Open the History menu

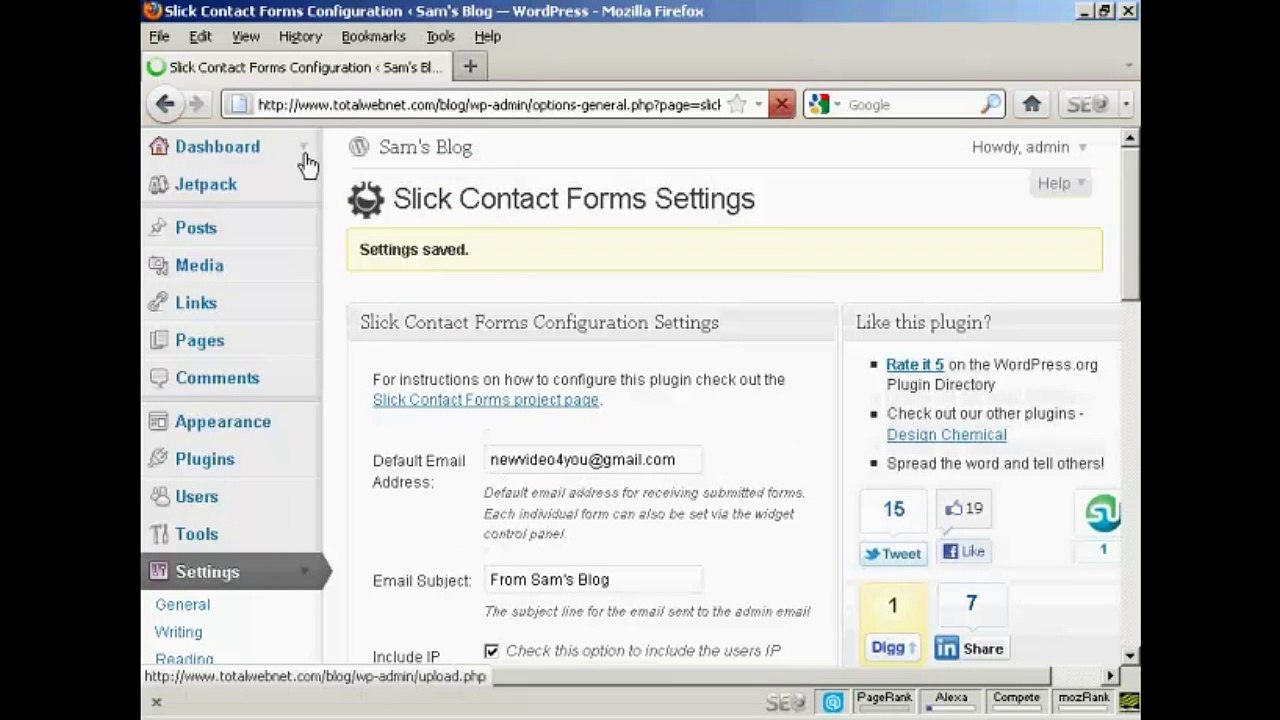click(x=300, y=36)
